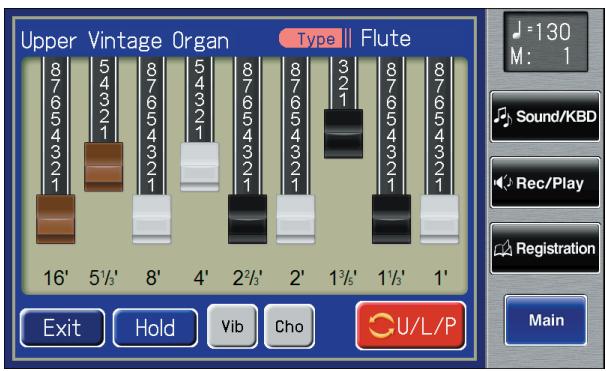Click the 2⅔' footage label
The width and height of the screenshot is (606, 371).
(248, 278)
